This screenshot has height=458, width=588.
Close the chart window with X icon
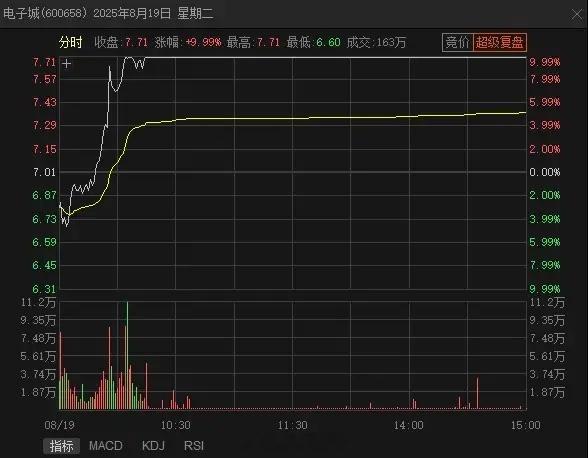tap(577, 15)
